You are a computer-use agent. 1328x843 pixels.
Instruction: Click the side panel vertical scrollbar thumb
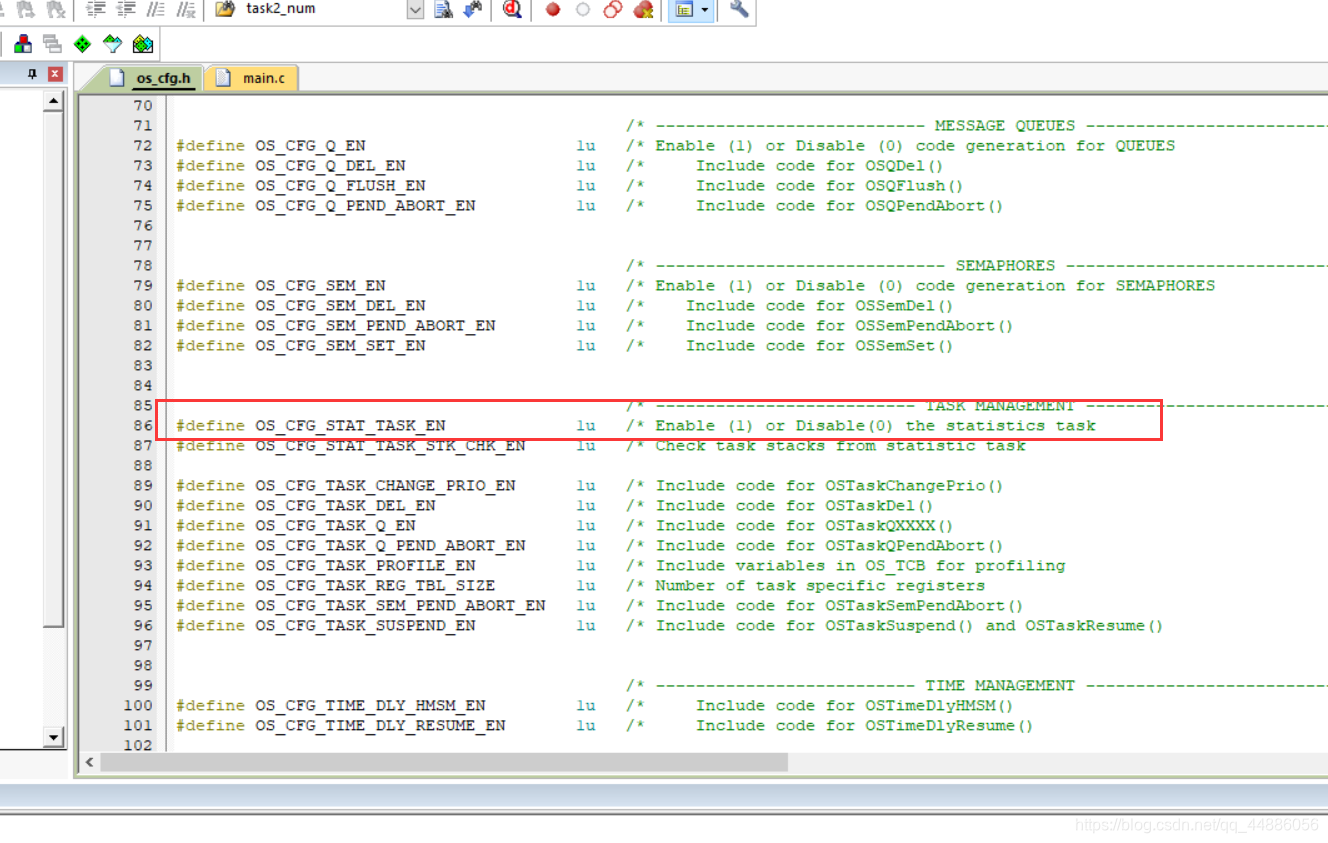point(55,368)
